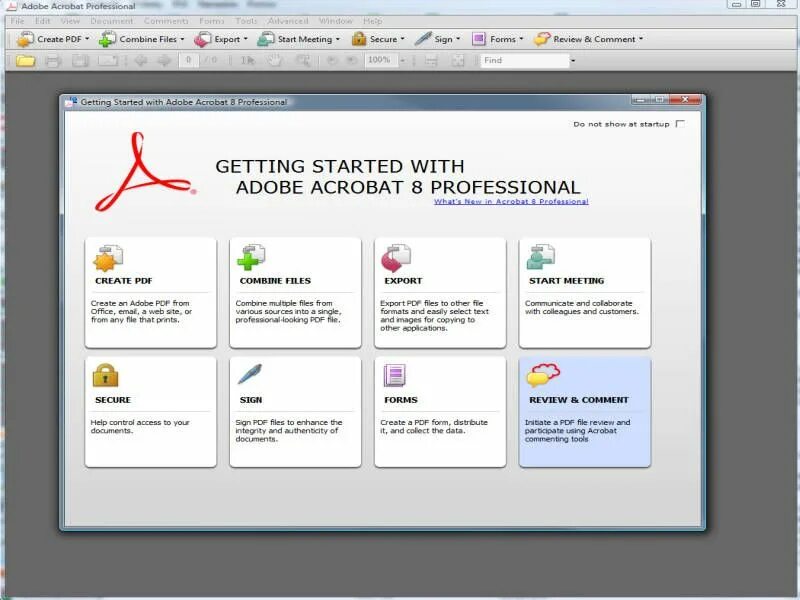The width and height of the screenshot is (800, 600).
Task: Click the COMBINE FILES card title
Action: coord(276,281)
